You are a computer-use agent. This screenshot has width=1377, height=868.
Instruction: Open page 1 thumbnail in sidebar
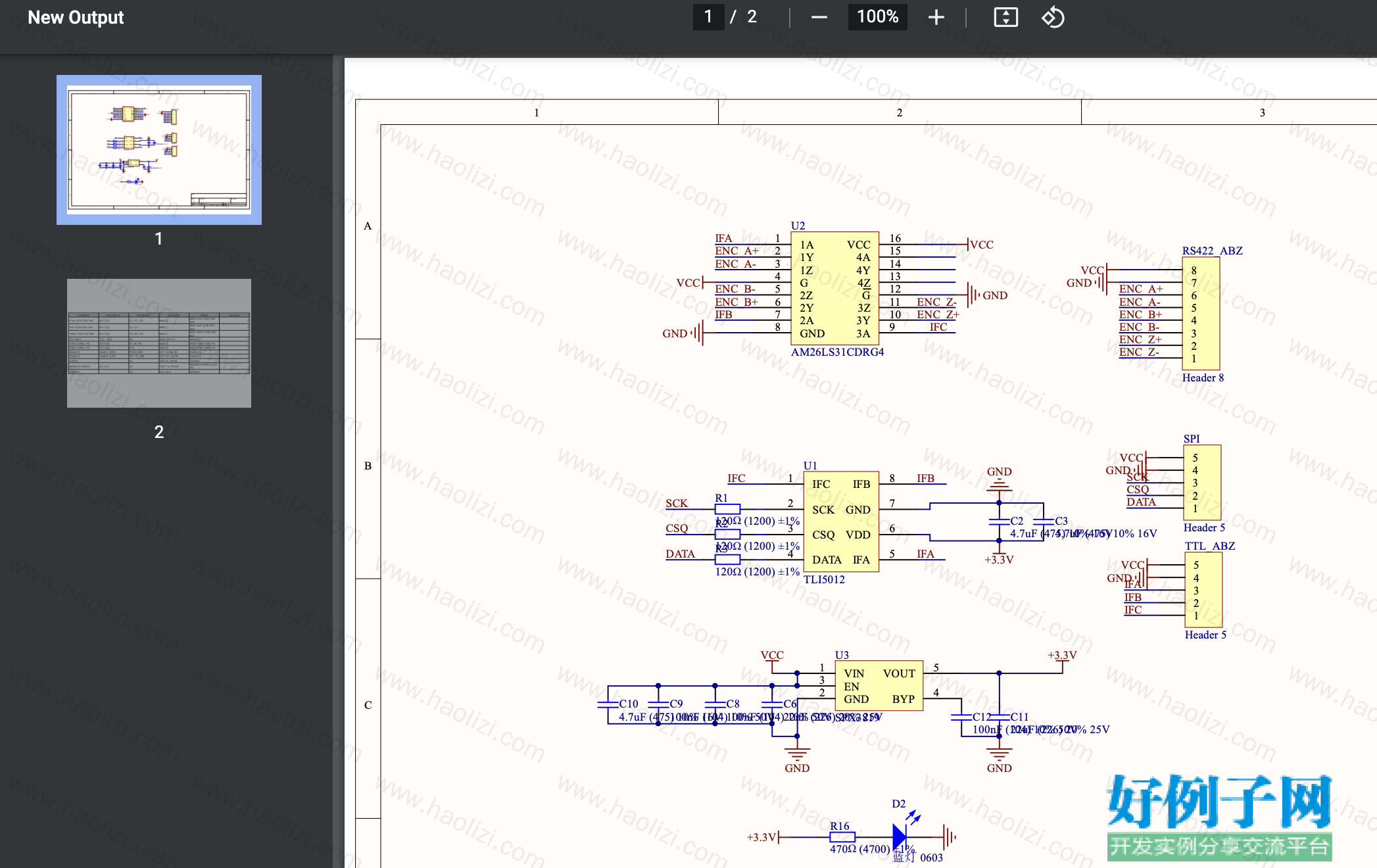coord(159,150)
